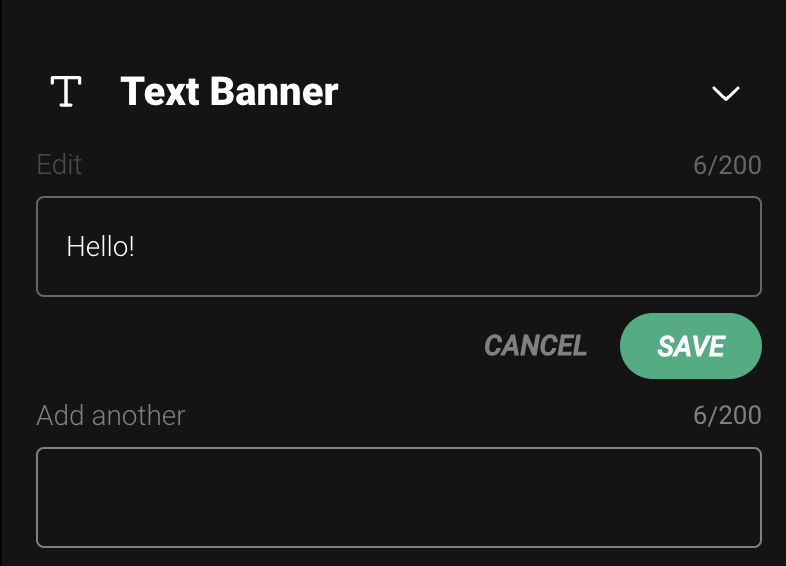Activate the input box below Add another

coord(398,497)
